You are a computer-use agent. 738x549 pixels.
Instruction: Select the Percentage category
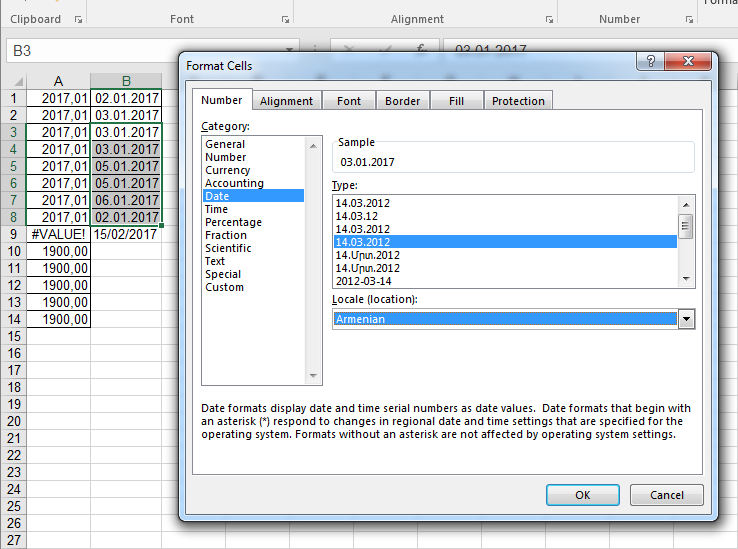coord(253,222)
